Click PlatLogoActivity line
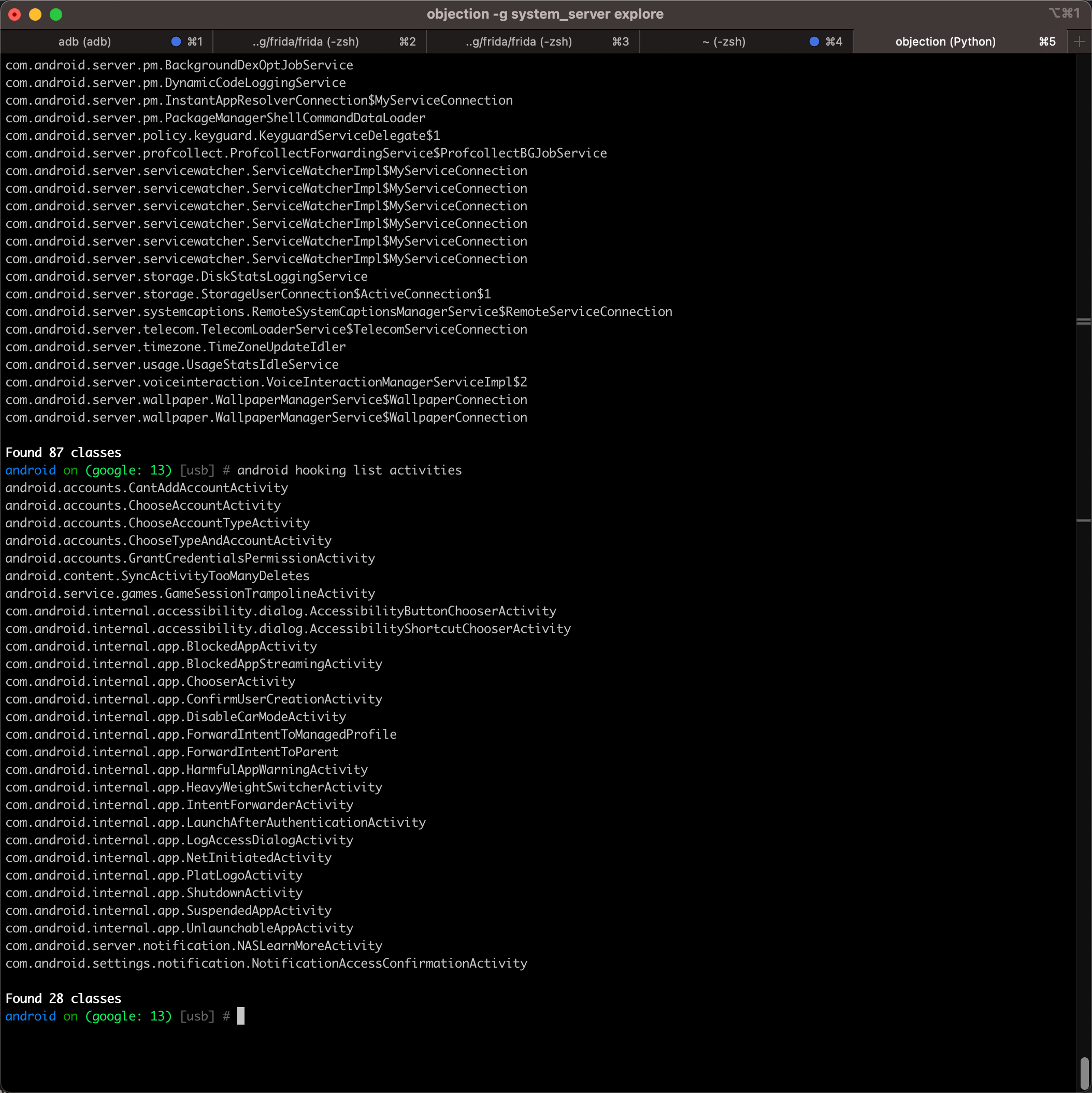This screenshot has width=1092, height=1093. [x=154, y=874]
